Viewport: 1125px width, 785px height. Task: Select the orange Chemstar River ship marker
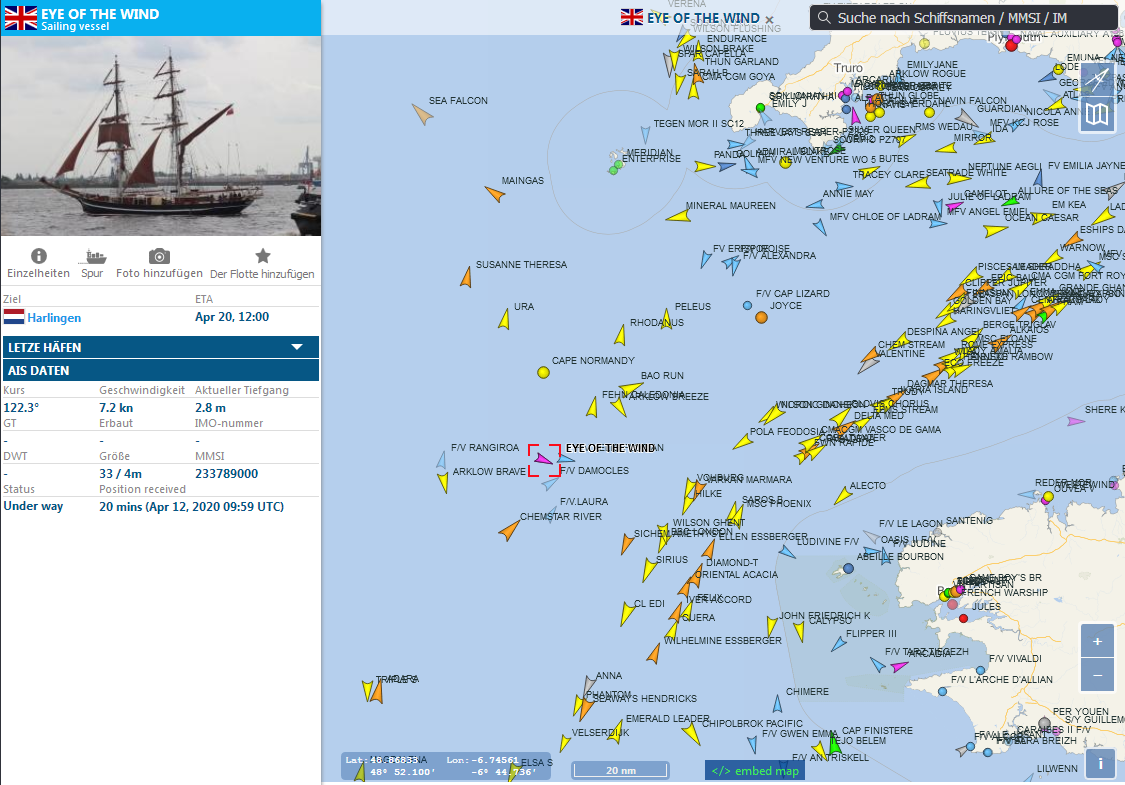(509, 530)
